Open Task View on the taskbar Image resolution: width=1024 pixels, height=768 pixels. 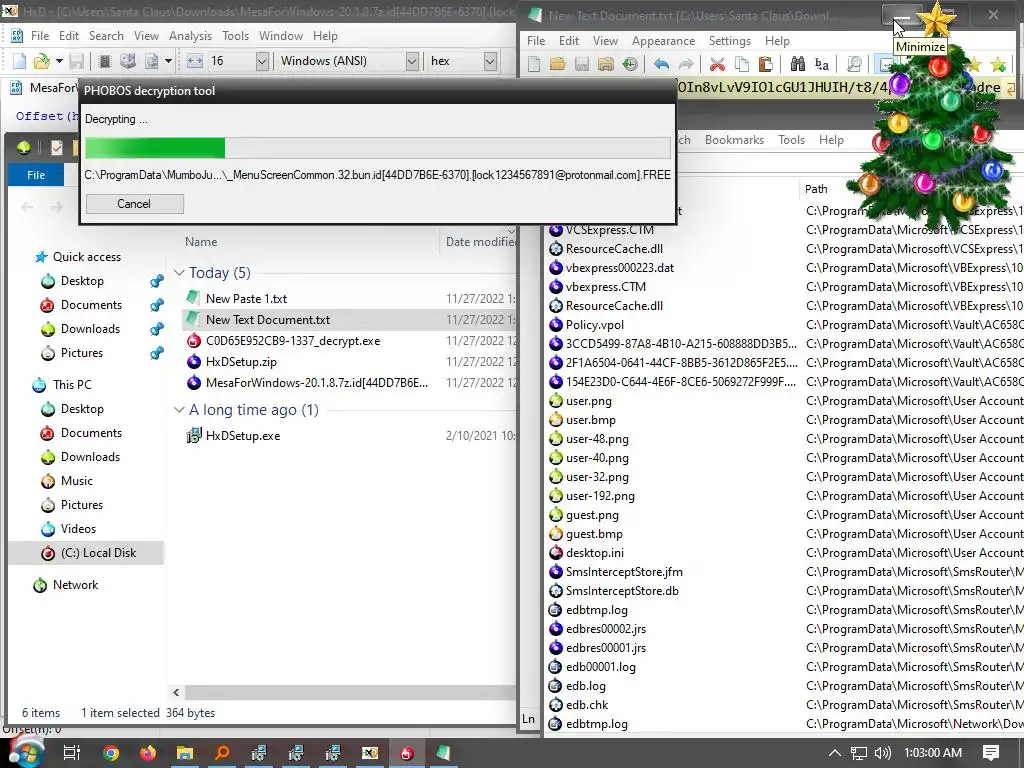click(72, 753)
